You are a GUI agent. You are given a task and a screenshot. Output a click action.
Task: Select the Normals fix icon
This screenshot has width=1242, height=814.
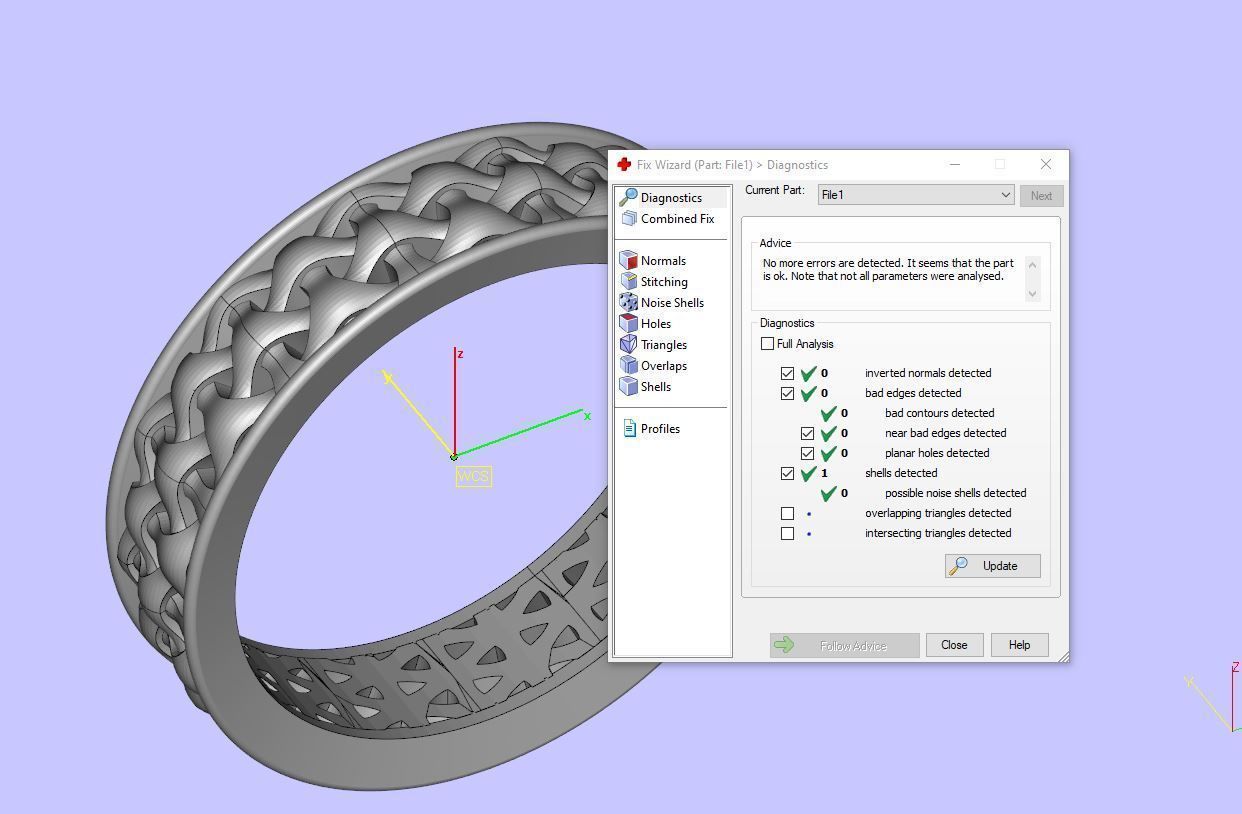[x=628, y=261]
